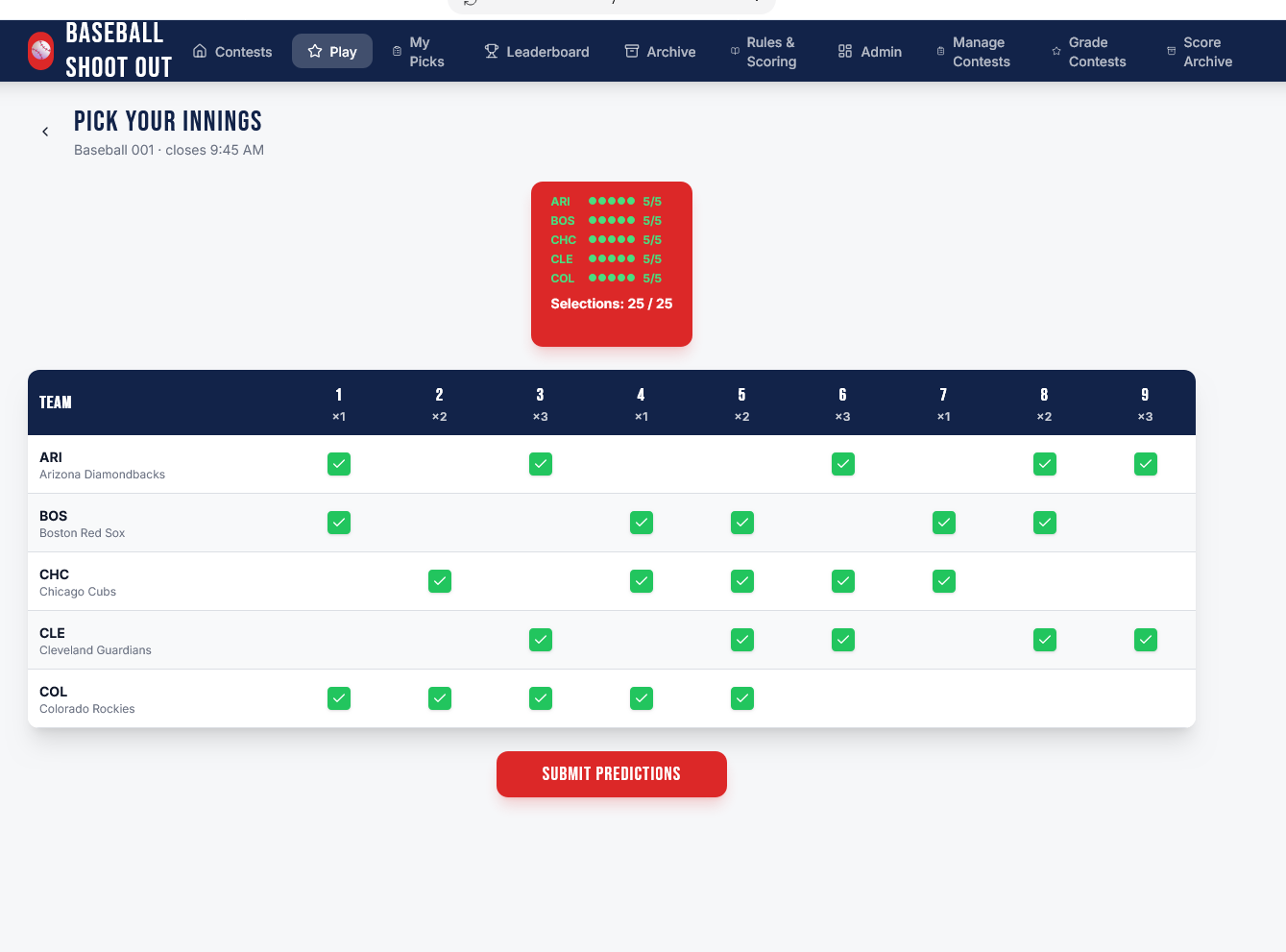Click the red selections summary card
The image size is (1286, 952).
point(612,264)
